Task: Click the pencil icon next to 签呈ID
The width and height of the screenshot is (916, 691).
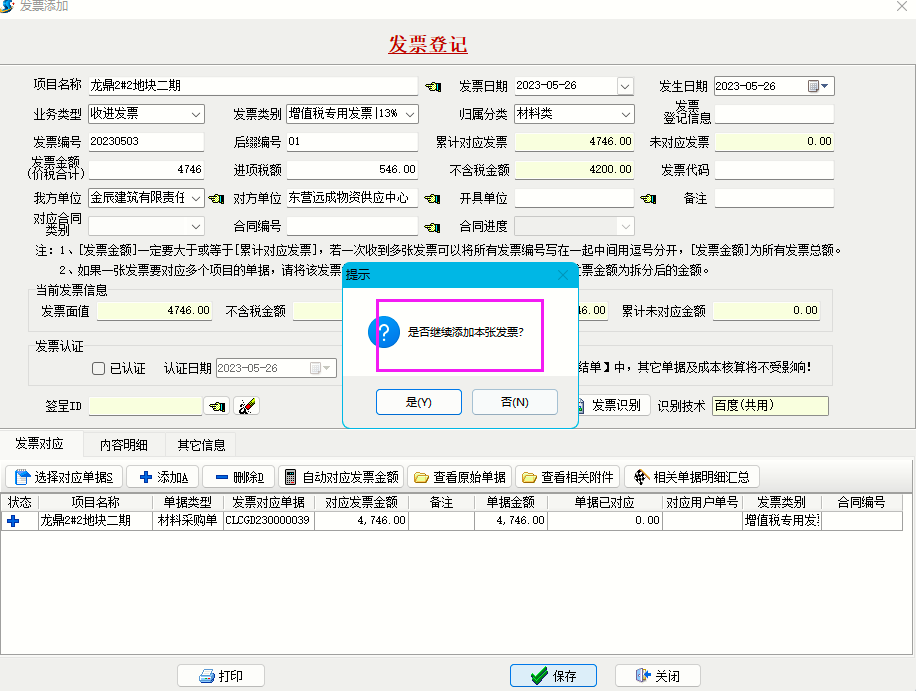Action: pyautogui.click(x=246, y=406)
